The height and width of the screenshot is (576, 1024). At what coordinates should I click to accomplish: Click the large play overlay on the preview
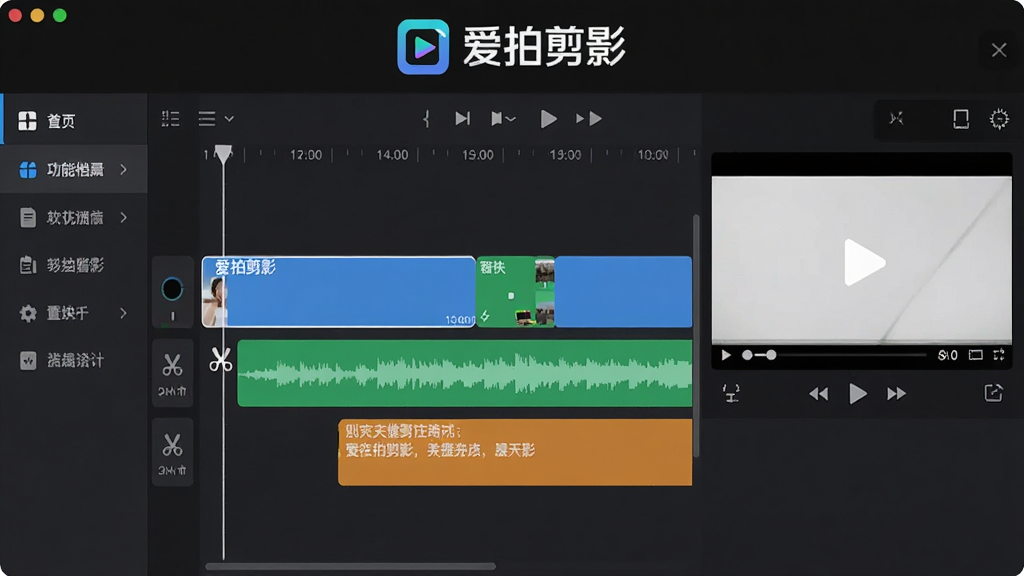(x=863, y=263)
